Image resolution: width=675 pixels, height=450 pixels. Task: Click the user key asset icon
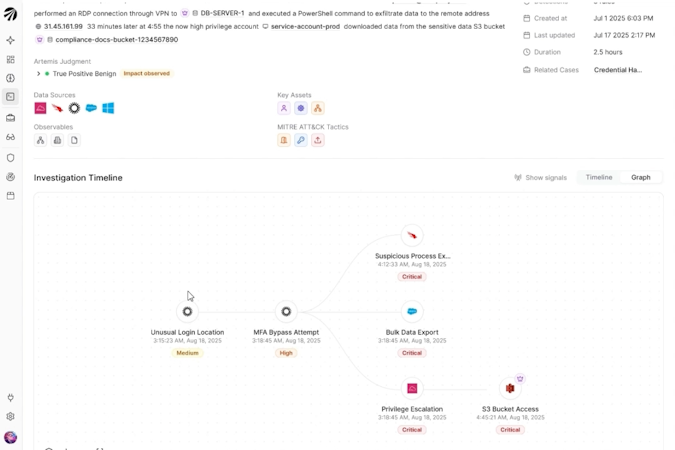pyautogui.click(x=284, y=109)
